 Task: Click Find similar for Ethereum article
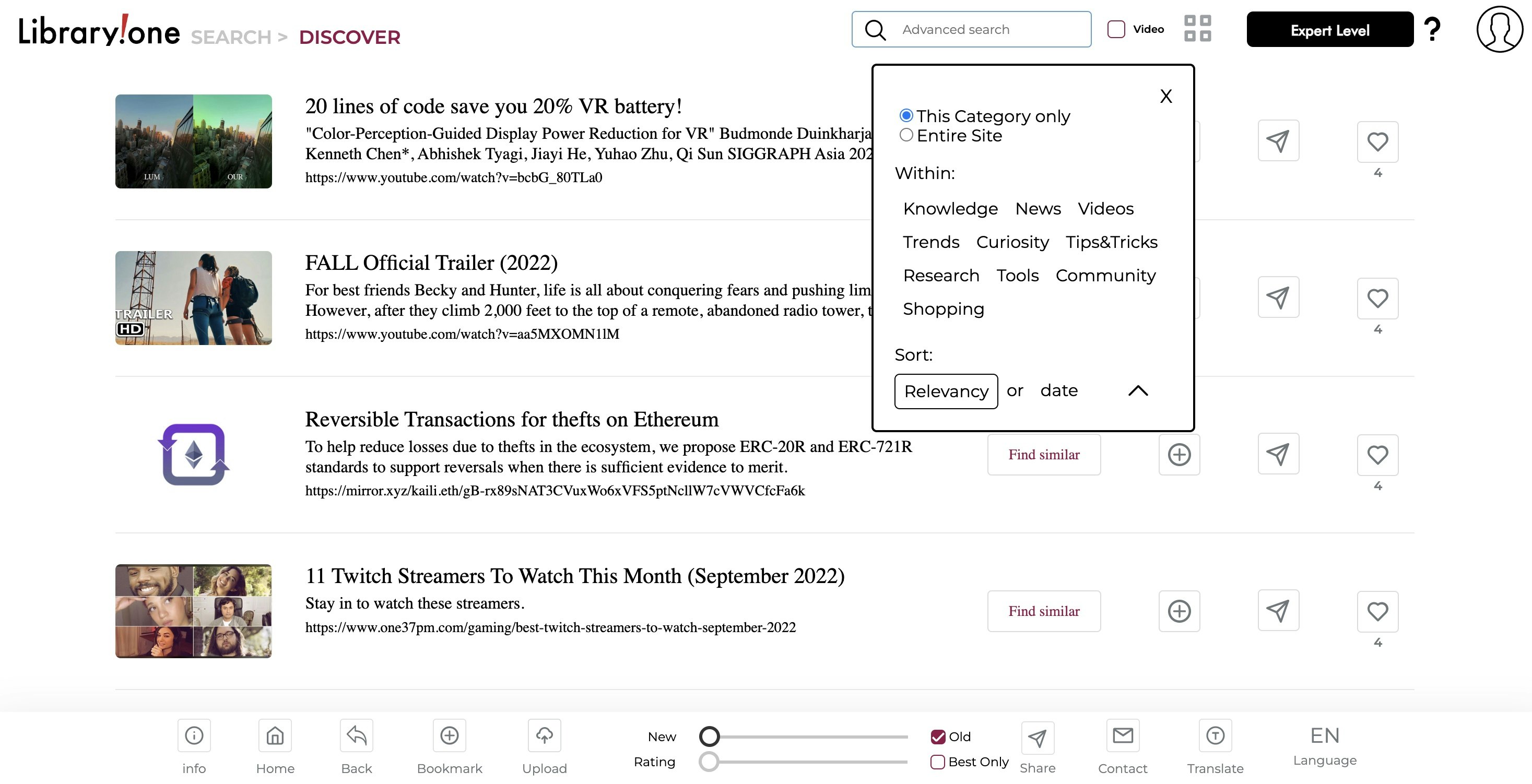1044,455
